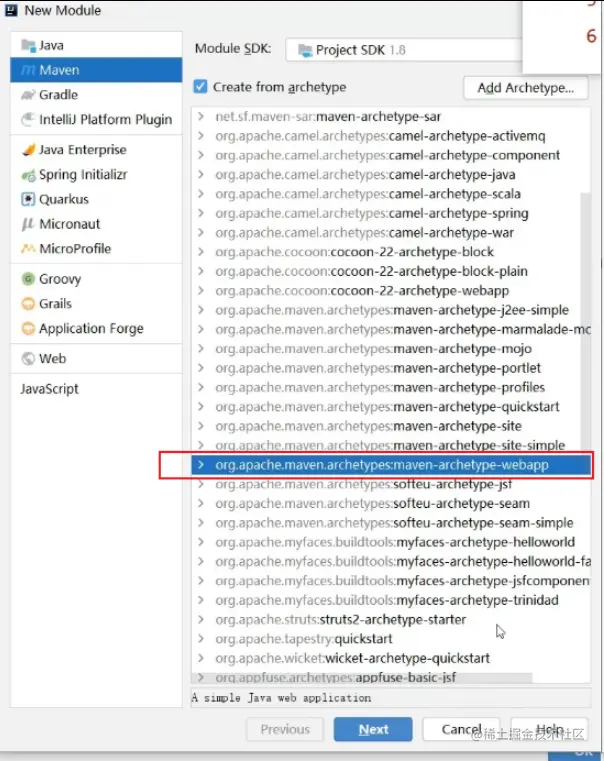Select IntelliJ Platform Plugin module type
Viewport: 604px width, 761px height.
96,119
